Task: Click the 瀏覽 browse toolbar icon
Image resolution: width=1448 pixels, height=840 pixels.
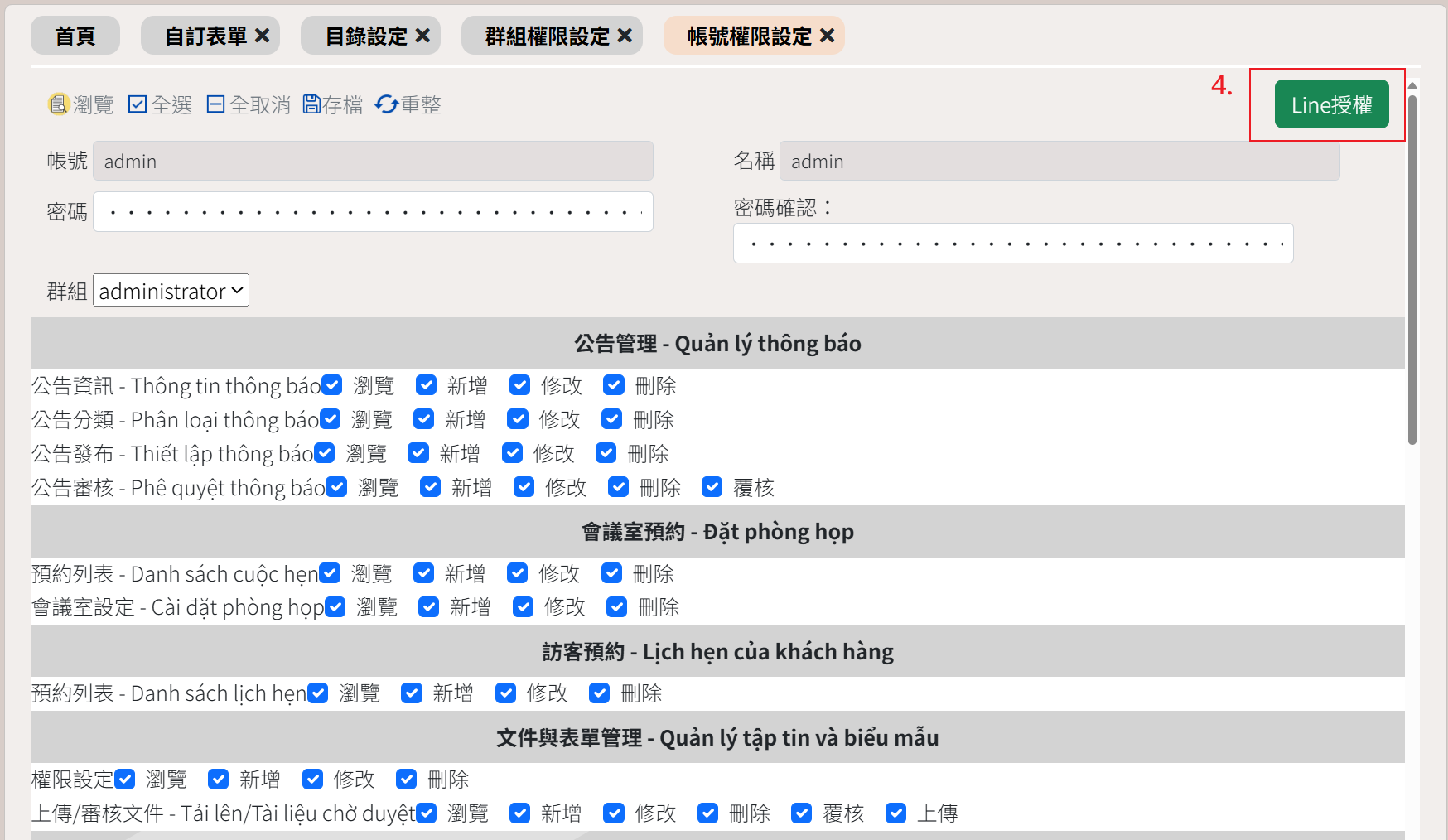Action: coord(58,104)
